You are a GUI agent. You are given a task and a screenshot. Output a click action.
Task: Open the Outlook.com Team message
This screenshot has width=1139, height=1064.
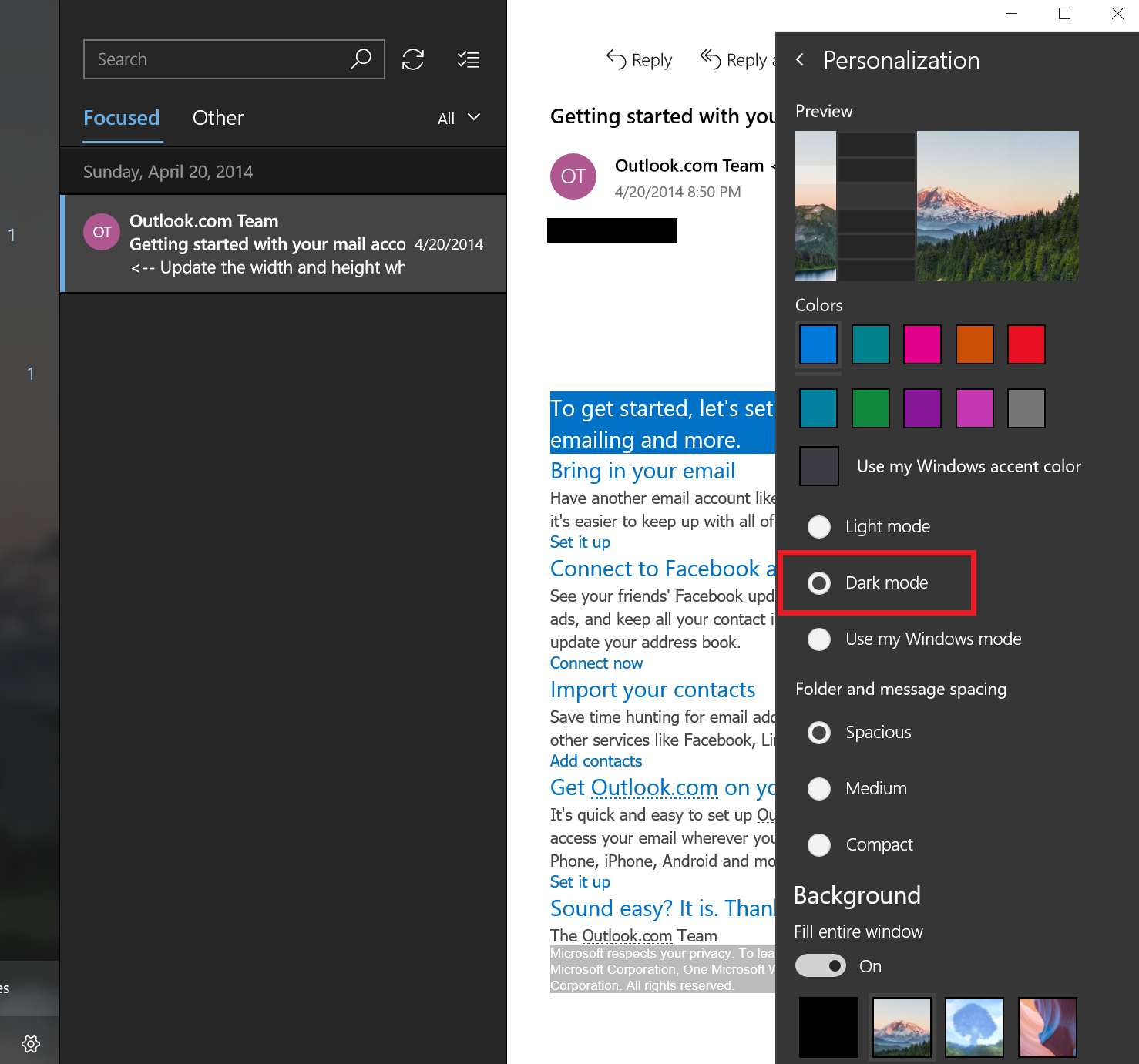click(284, 243)
